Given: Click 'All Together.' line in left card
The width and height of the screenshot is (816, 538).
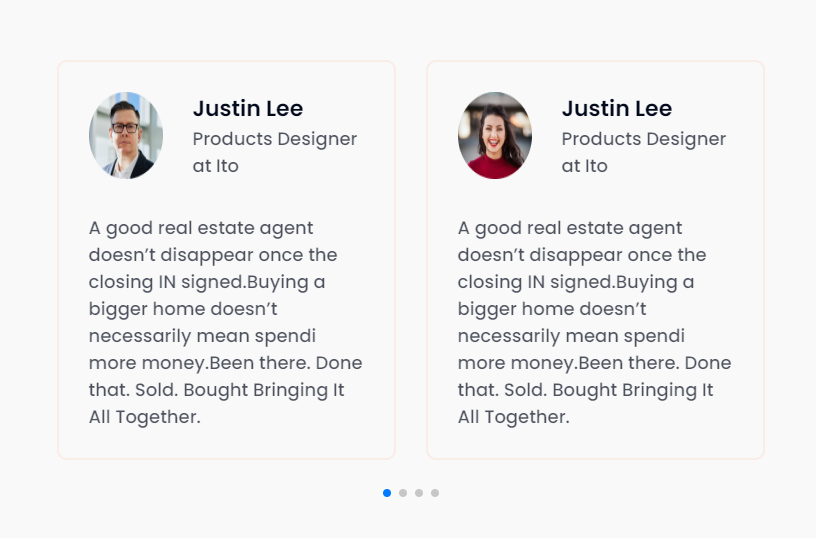Looking at the screenshot, I should (145, 417).
